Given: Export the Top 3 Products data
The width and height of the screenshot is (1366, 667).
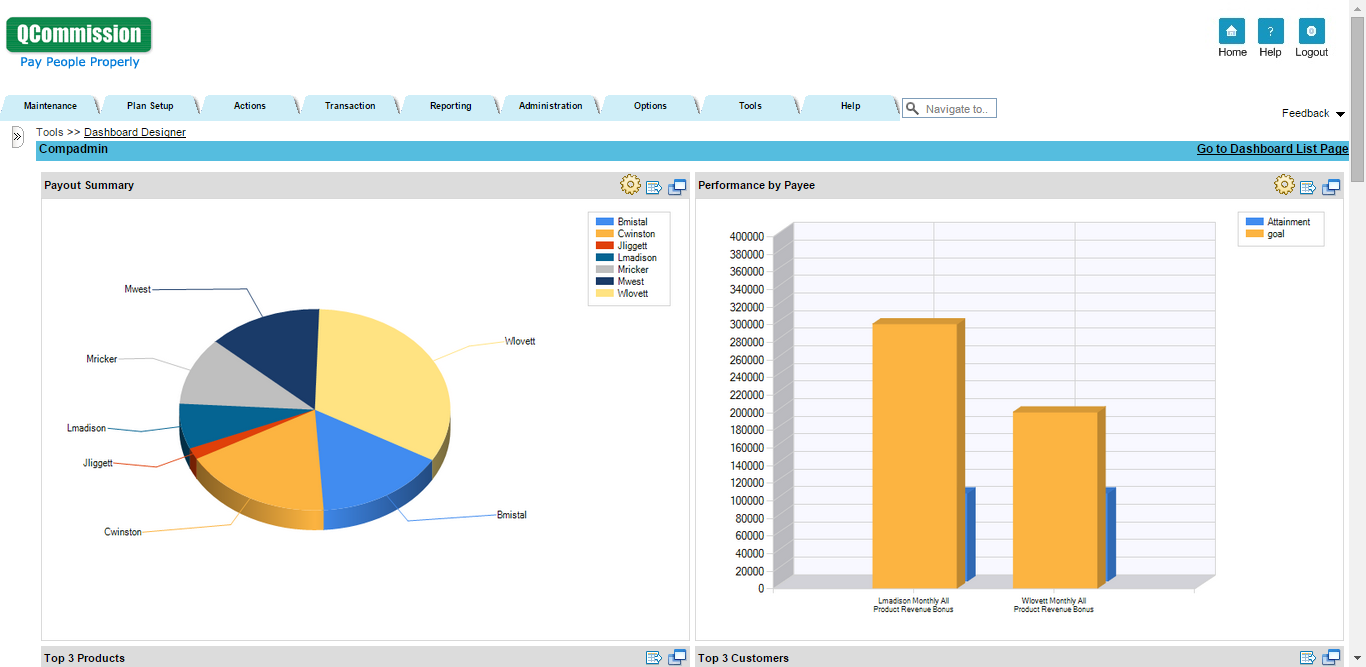Looking at the screenshot, I should [x=655, y=657].
